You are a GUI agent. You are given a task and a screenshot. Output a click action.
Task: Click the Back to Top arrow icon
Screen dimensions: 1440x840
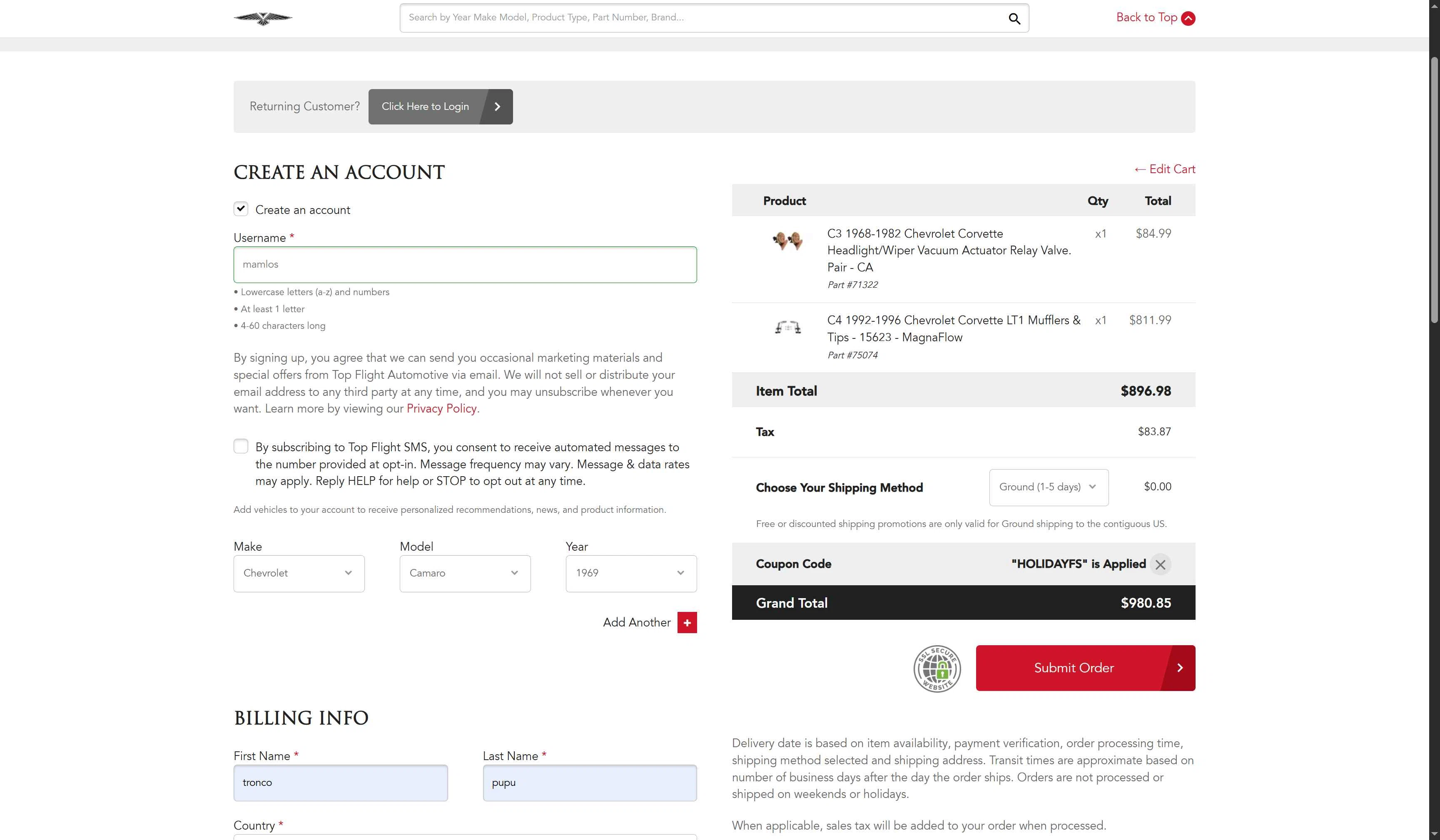click(1188, 18)
